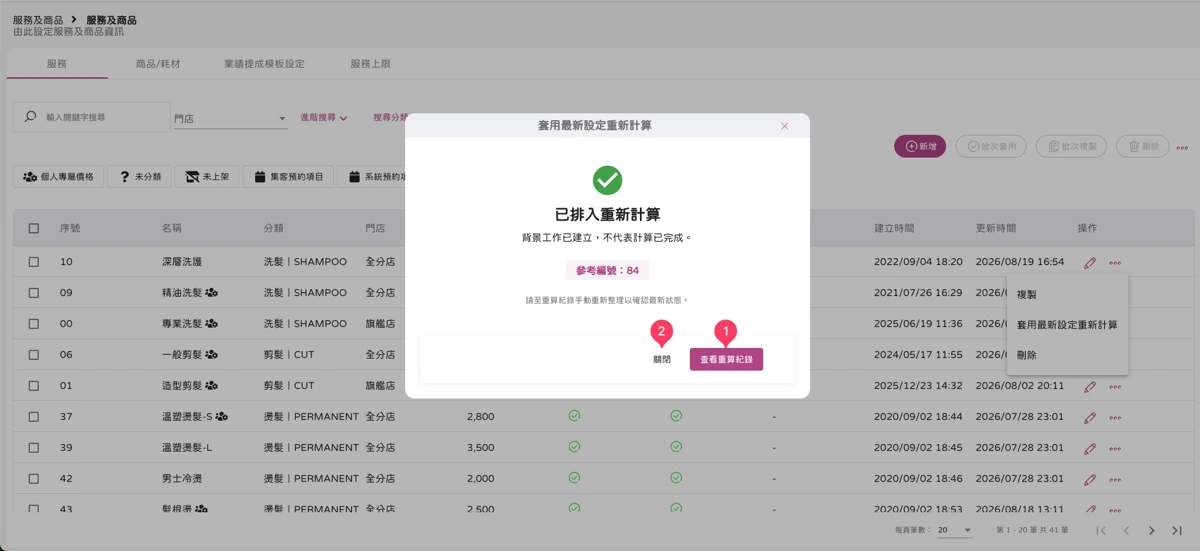Open more actions for 溫塑燙髮-L row

click(x=1115, y=448)
